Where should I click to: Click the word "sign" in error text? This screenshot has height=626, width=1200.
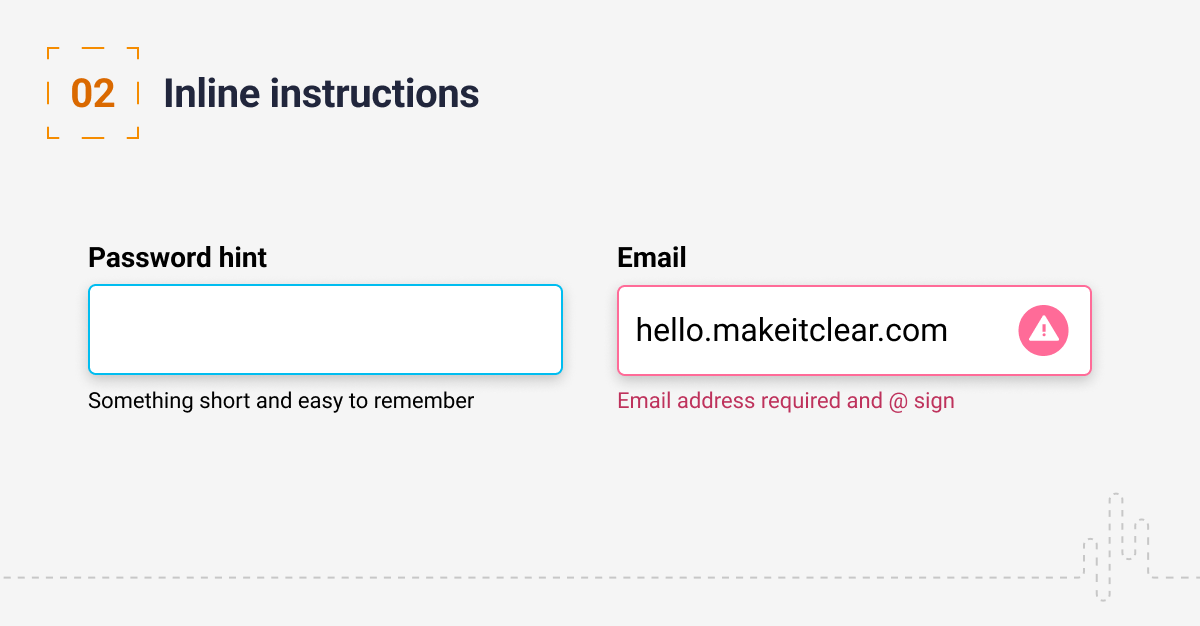[x=935, y=401]
